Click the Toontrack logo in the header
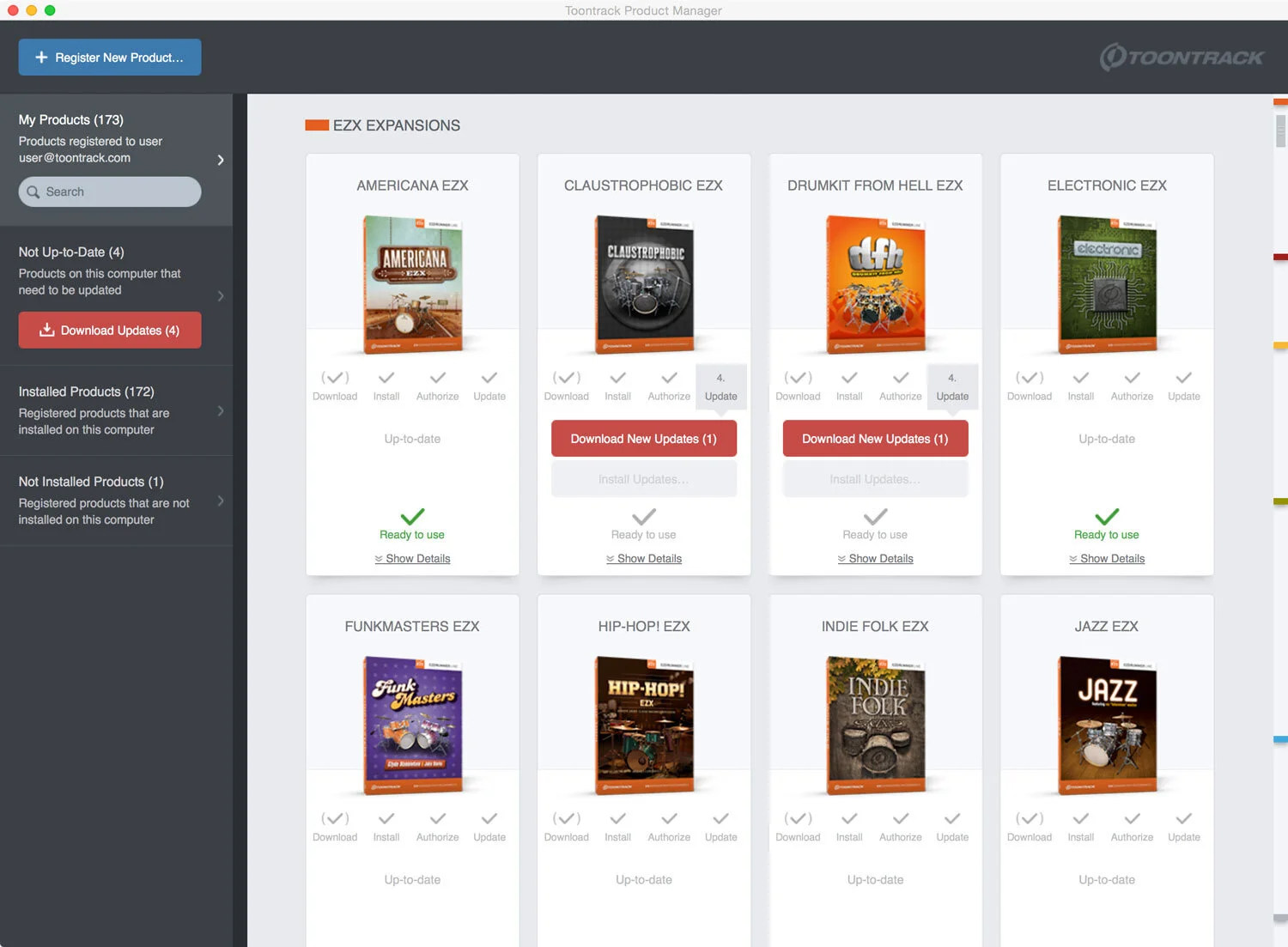Viewport: 1288px width, 947px height. coord(1182,58)
